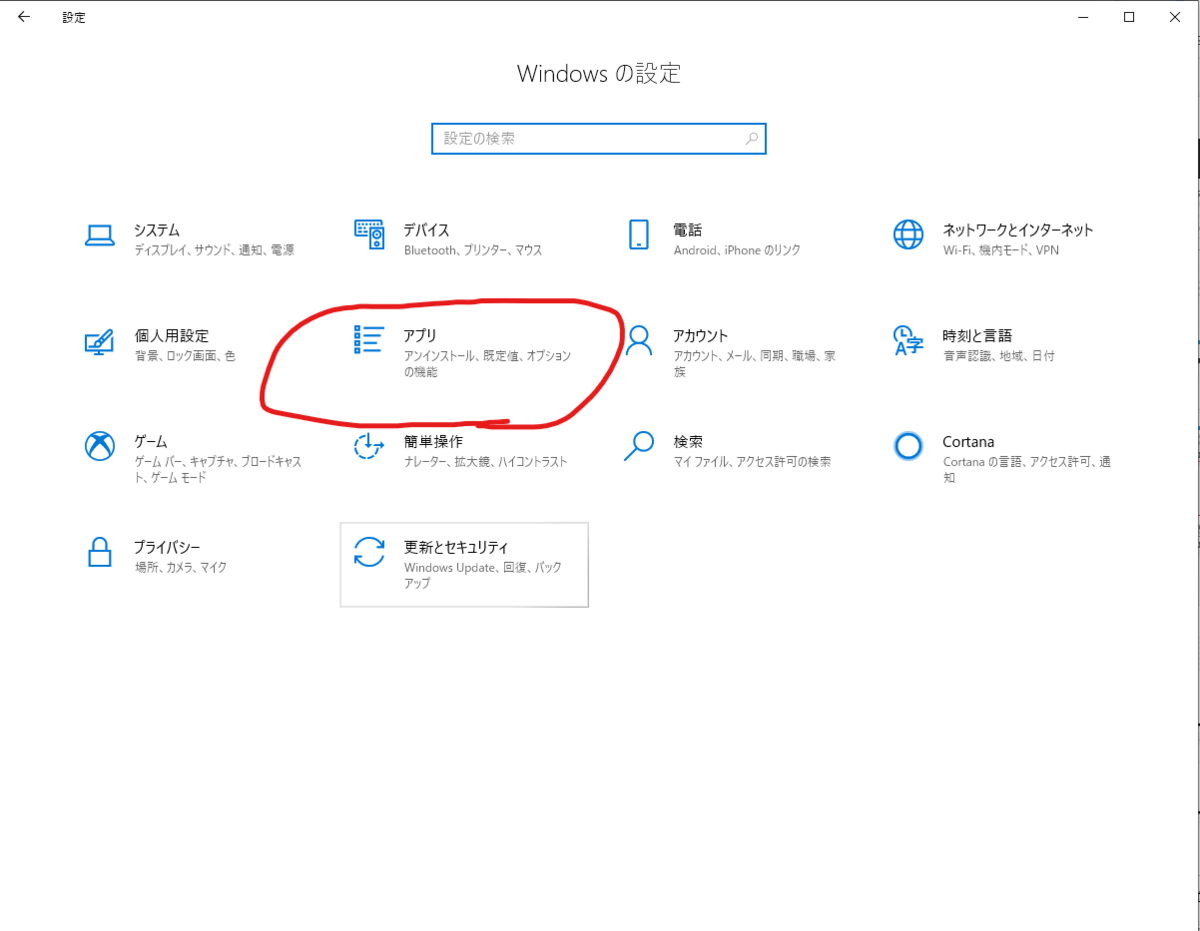1200x931 pixels.
Task: Click the Windows Update、回復、バックアップ description
Action: [x=483, y=575]
